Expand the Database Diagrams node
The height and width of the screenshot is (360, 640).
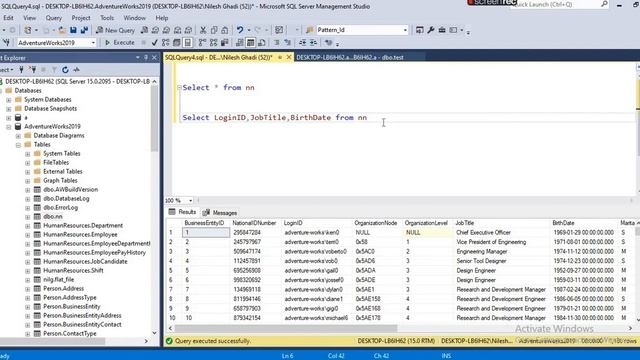pyautogui.click(x=18, y=136)
